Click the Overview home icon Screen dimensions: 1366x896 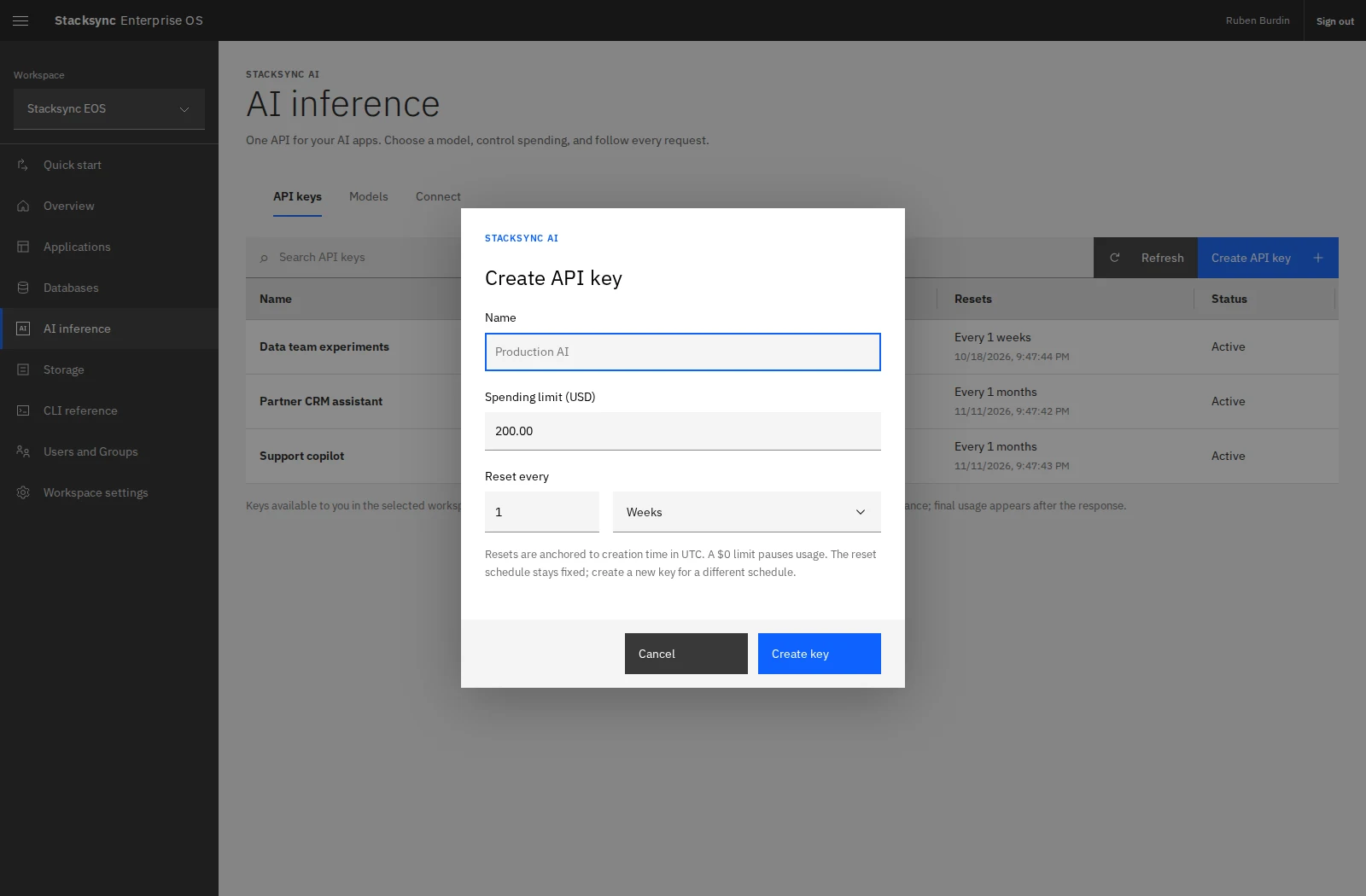23,206
